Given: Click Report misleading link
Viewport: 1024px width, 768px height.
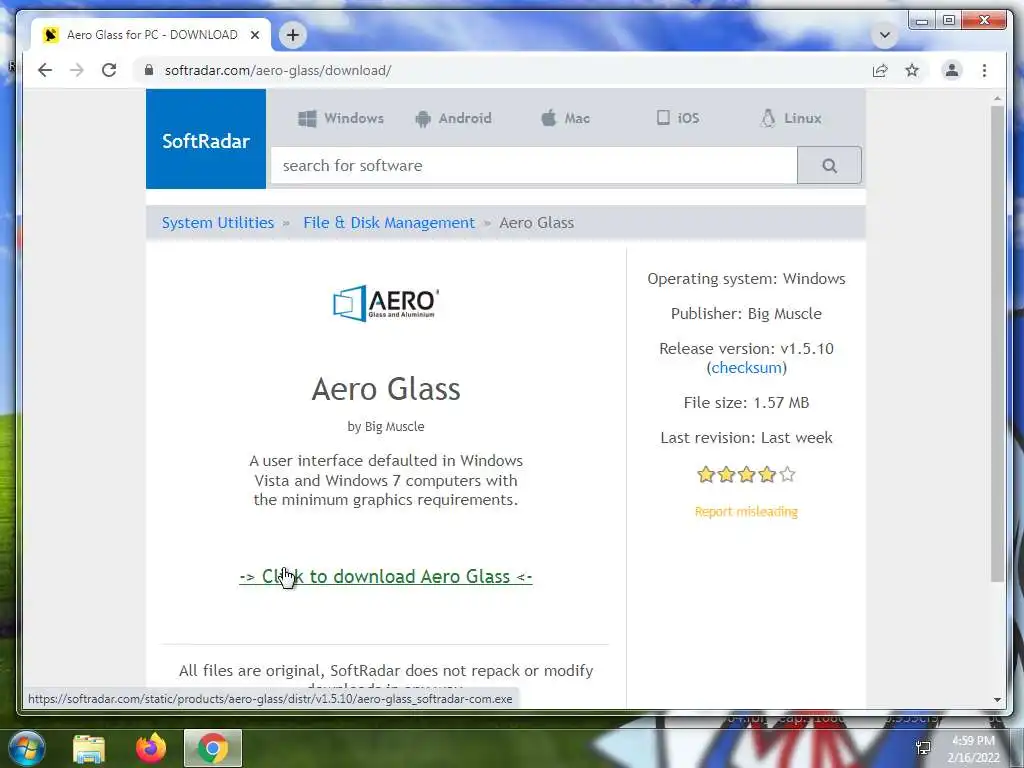Looking at the screenshot, I should point(746,511).
